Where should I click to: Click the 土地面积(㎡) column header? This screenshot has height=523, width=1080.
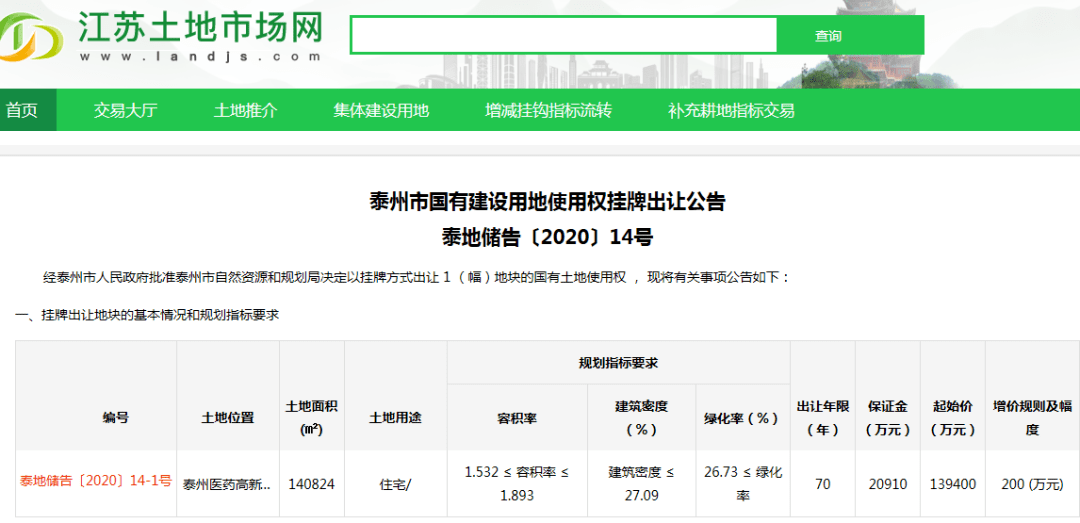pyautogui.click(x=311, y=418)
